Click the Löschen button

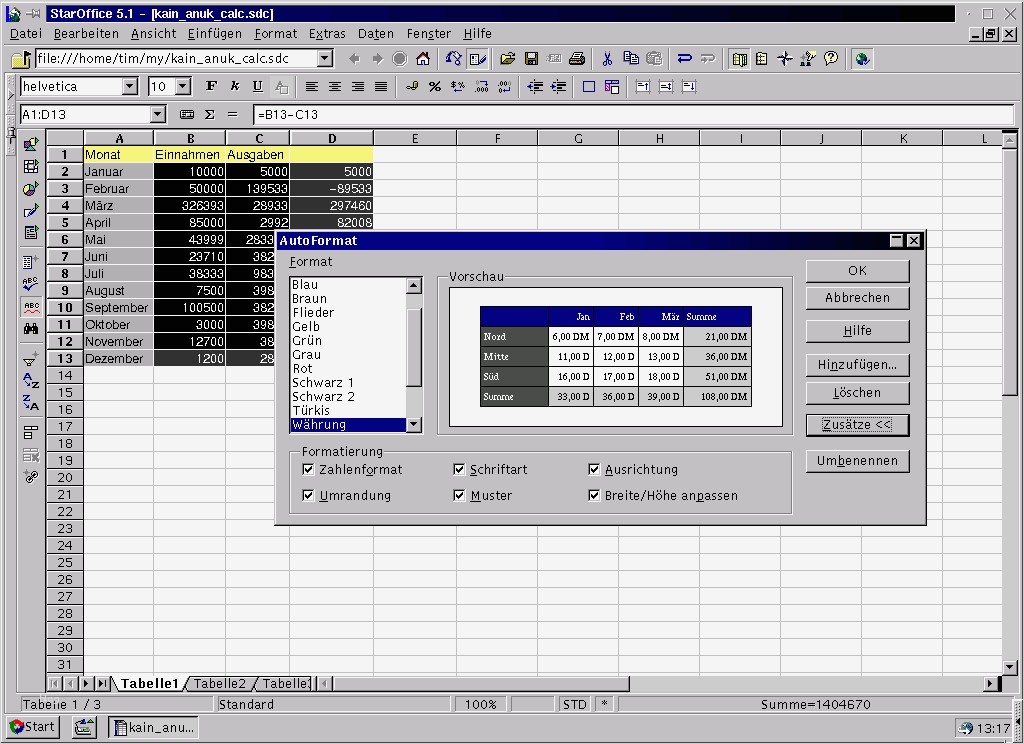click(x=857, y=393)
